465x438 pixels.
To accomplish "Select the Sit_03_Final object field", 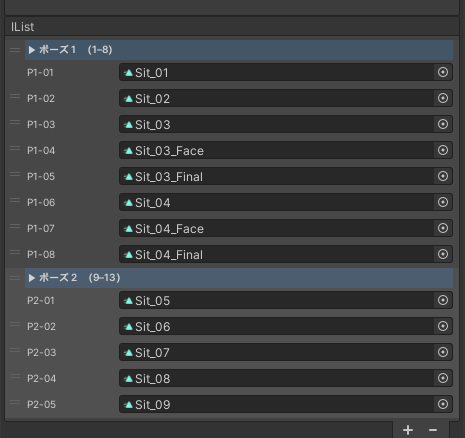I will click(286, 176).
